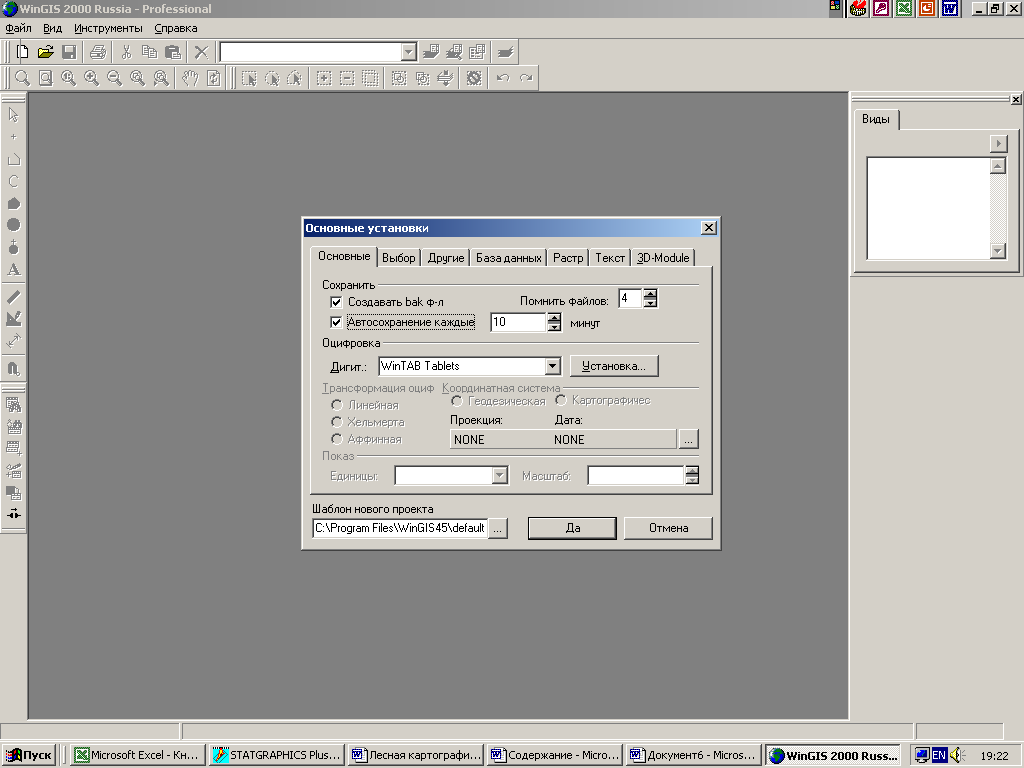The width and height of the screenshot is (1024, 768).
Task: Click the New document toolbar icon
Action: pyautogui.click(x=22, y=52)
